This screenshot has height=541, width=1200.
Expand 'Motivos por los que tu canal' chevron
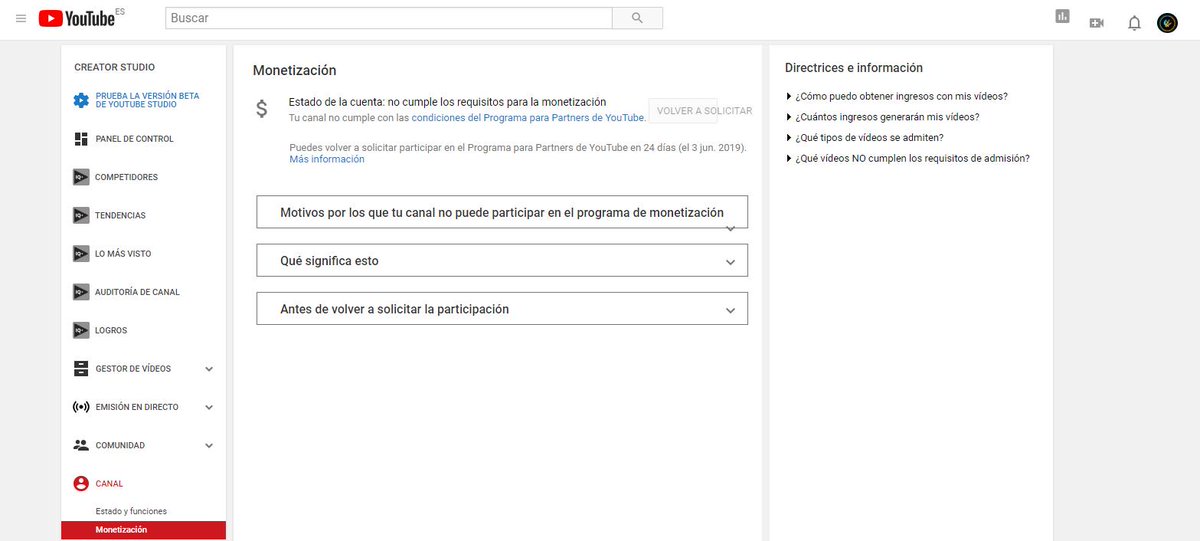(x=730, y=228)
